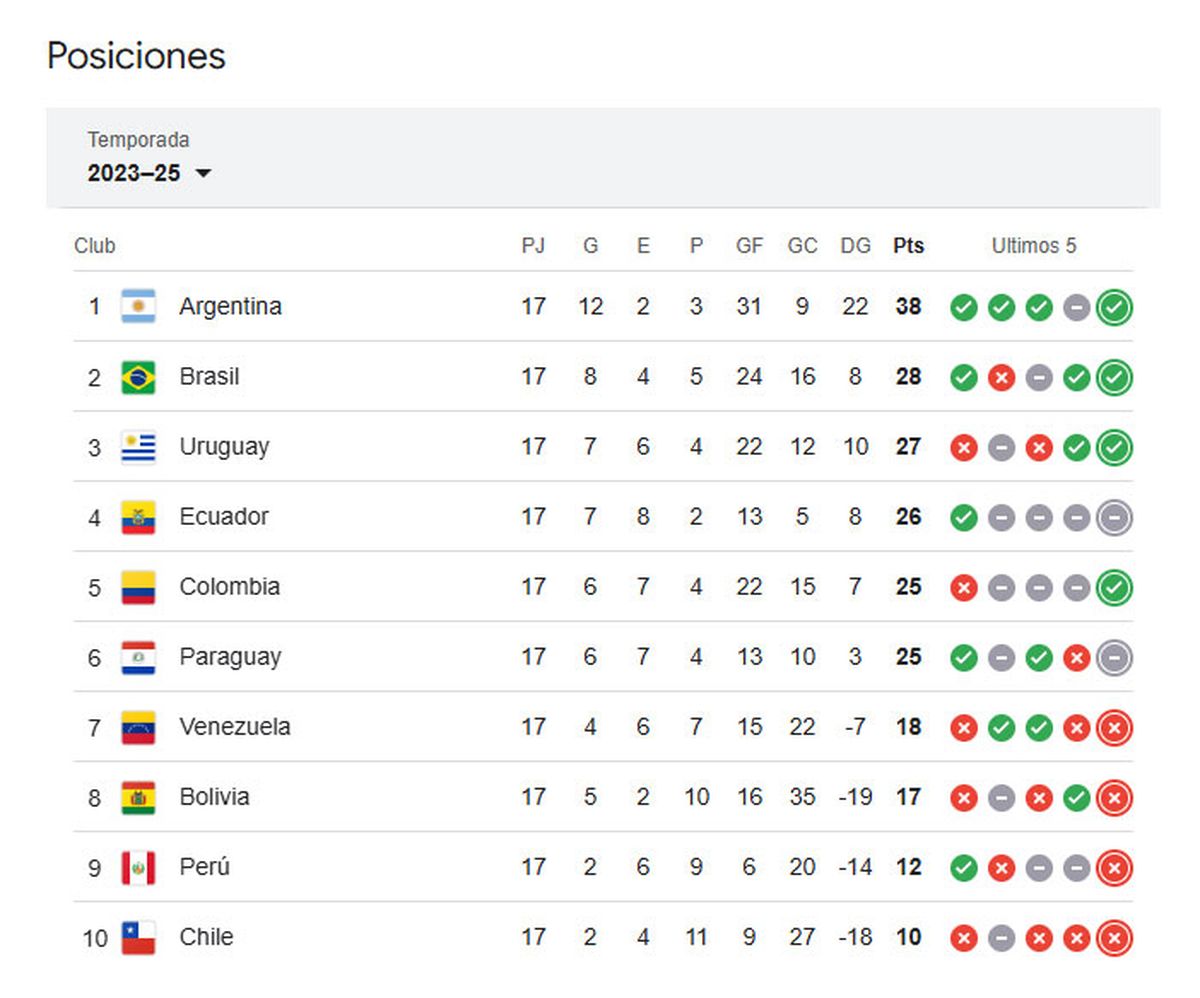
Task: Click the Bolivia flag icon
Action: click(138, 797)
